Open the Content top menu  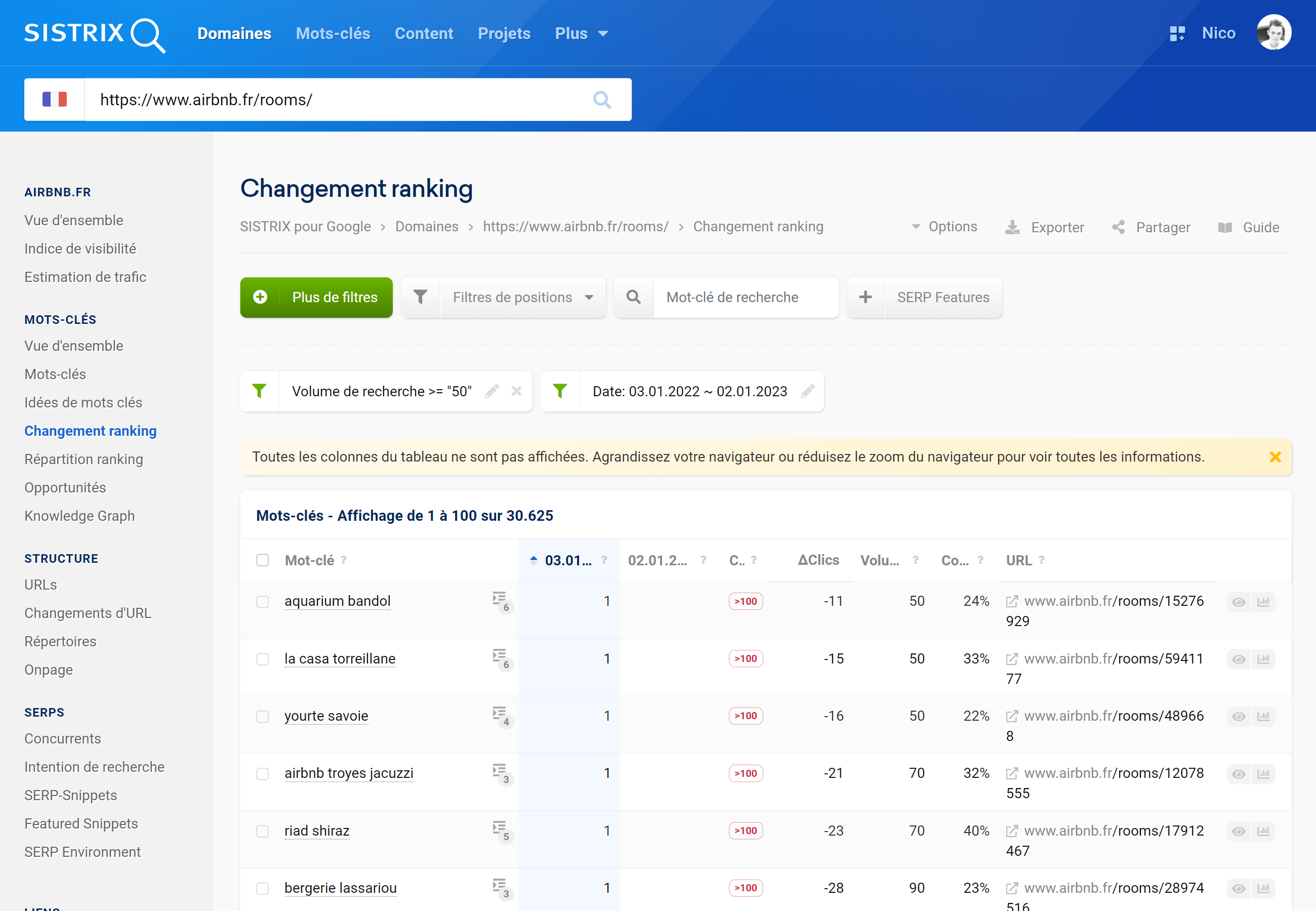coord(424,34)
